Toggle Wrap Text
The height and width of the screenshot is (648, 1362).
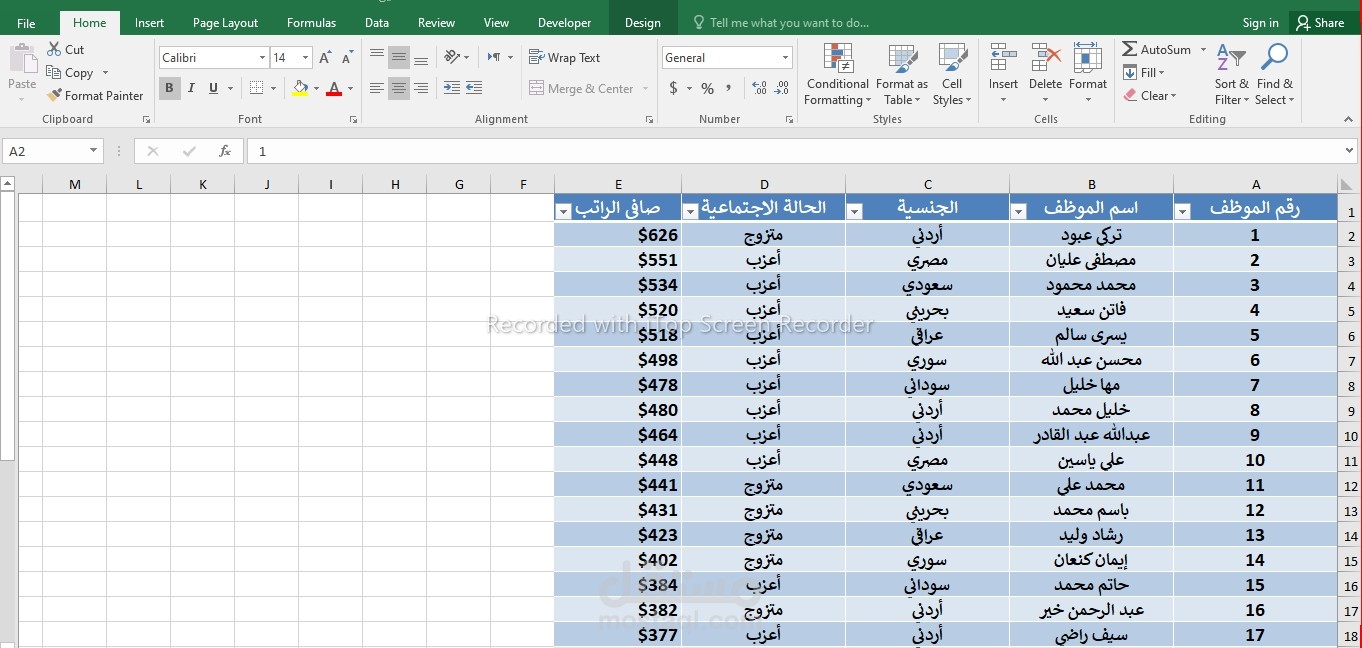(x=565, y=57)
